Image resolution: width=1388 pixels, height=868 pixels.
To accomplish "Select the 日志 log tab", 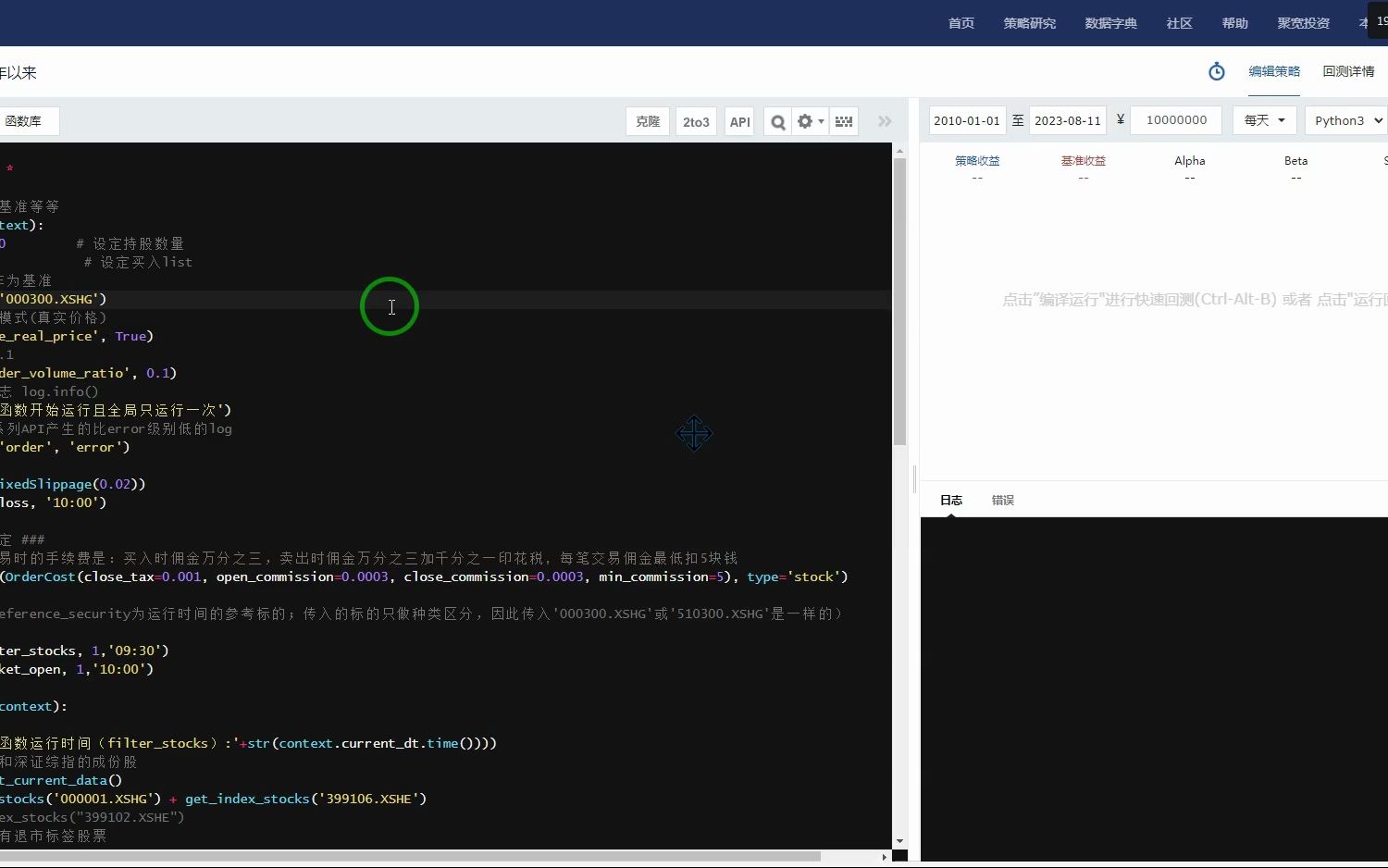I will 951,500.
